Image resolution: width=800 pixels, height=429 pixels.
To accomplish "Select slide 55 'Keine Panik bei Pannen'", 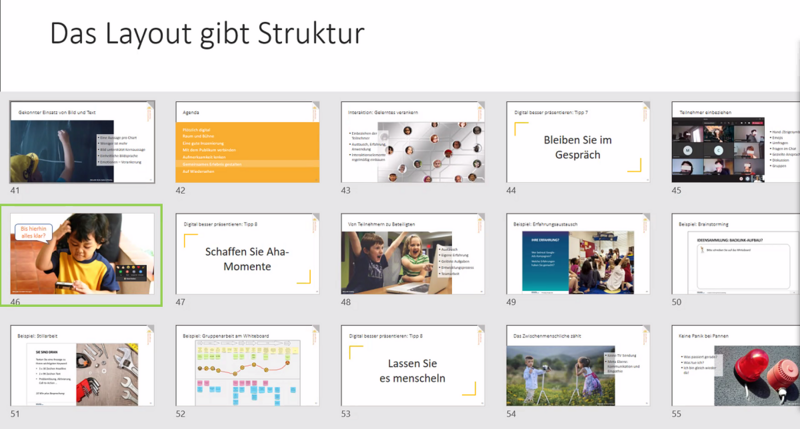I will [x=736, y=365].
